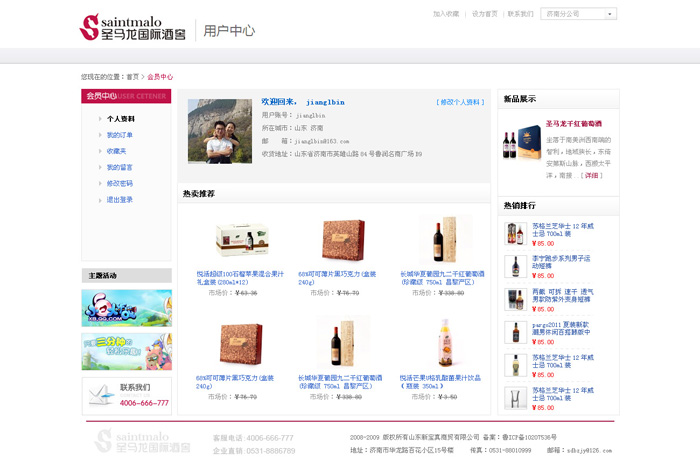Open 我的订单 in the member sidebar

tap(119, 135)
